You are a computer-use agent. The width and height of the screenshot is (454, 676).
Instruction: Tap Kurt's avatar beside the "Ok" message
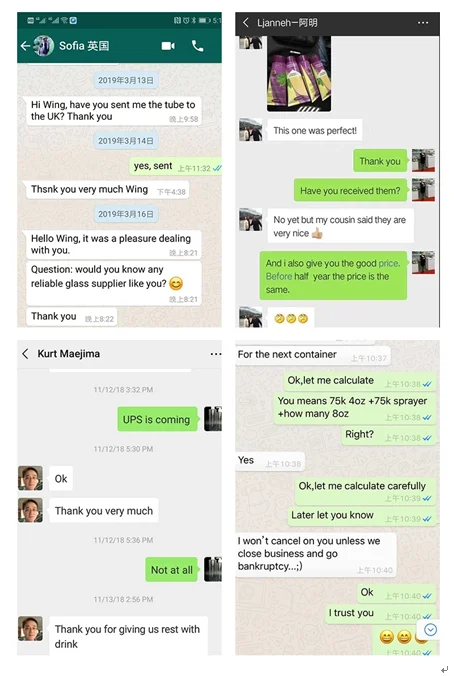[x=30, y=478]
